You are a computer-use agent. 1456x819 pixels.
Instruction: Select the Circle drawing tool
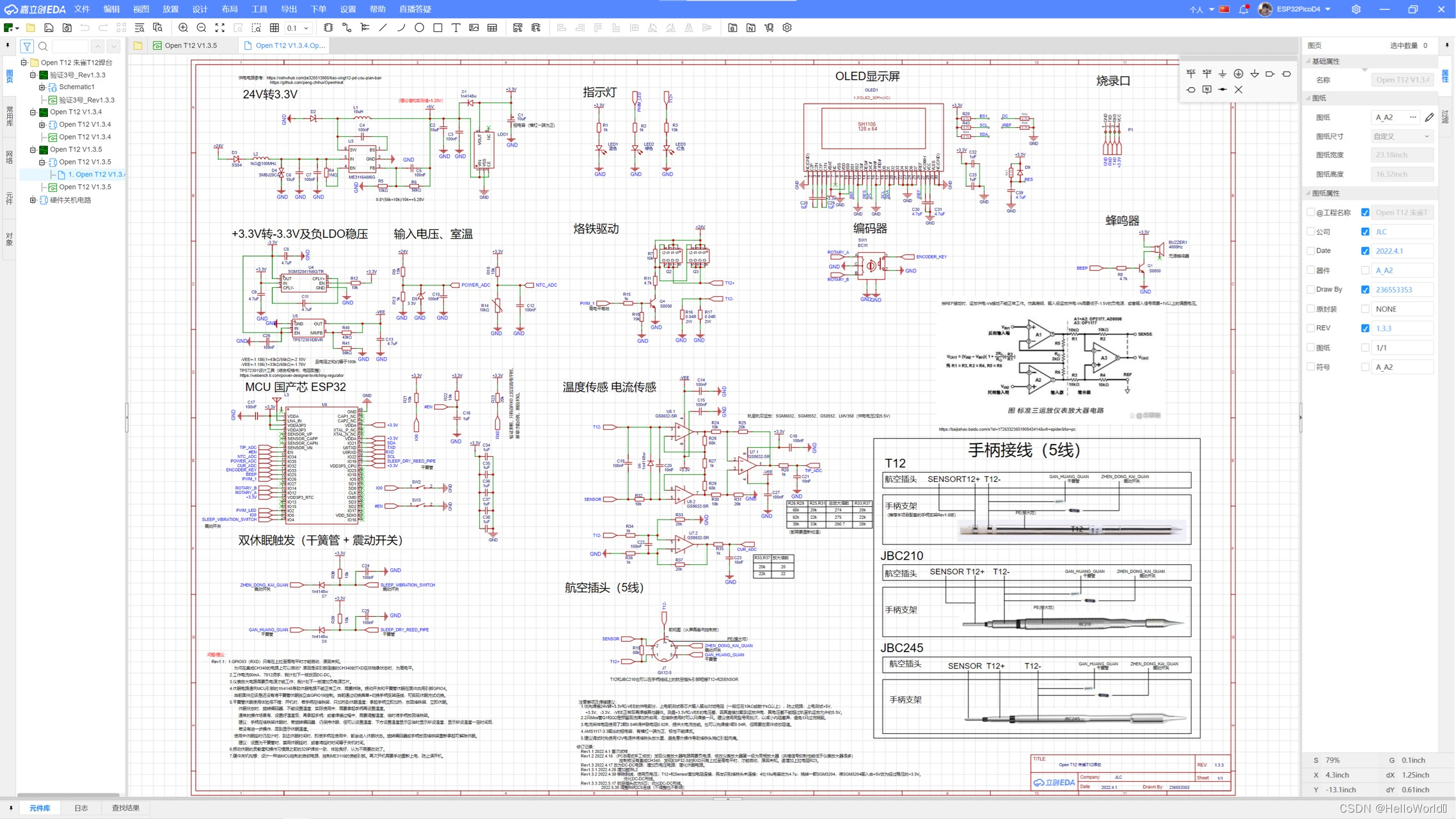pyautogui.click(x=419, y=28)
